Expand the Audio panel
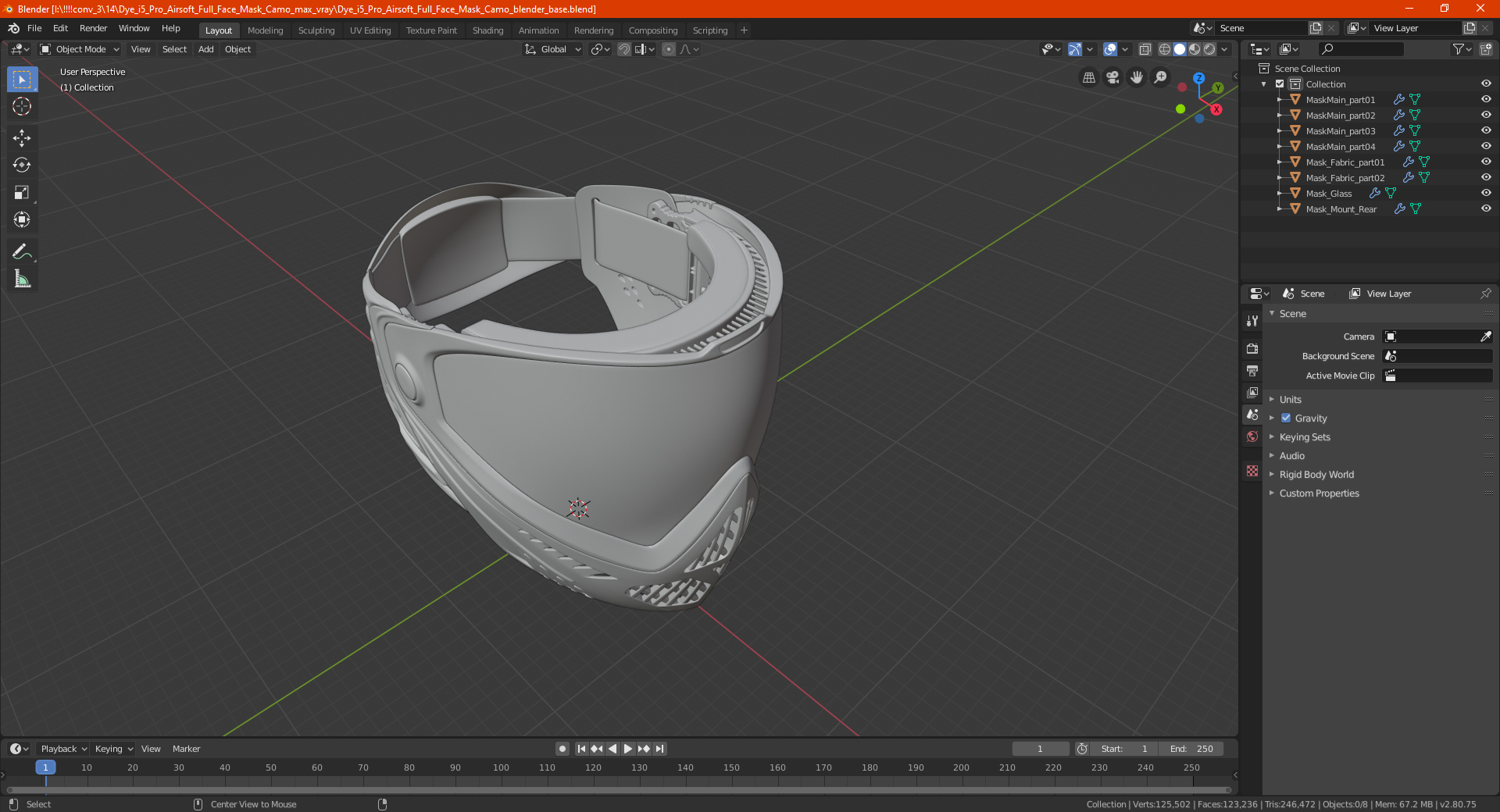Image resolution: width=1500 pixels, height=812 pixels. click(1291, 455)
